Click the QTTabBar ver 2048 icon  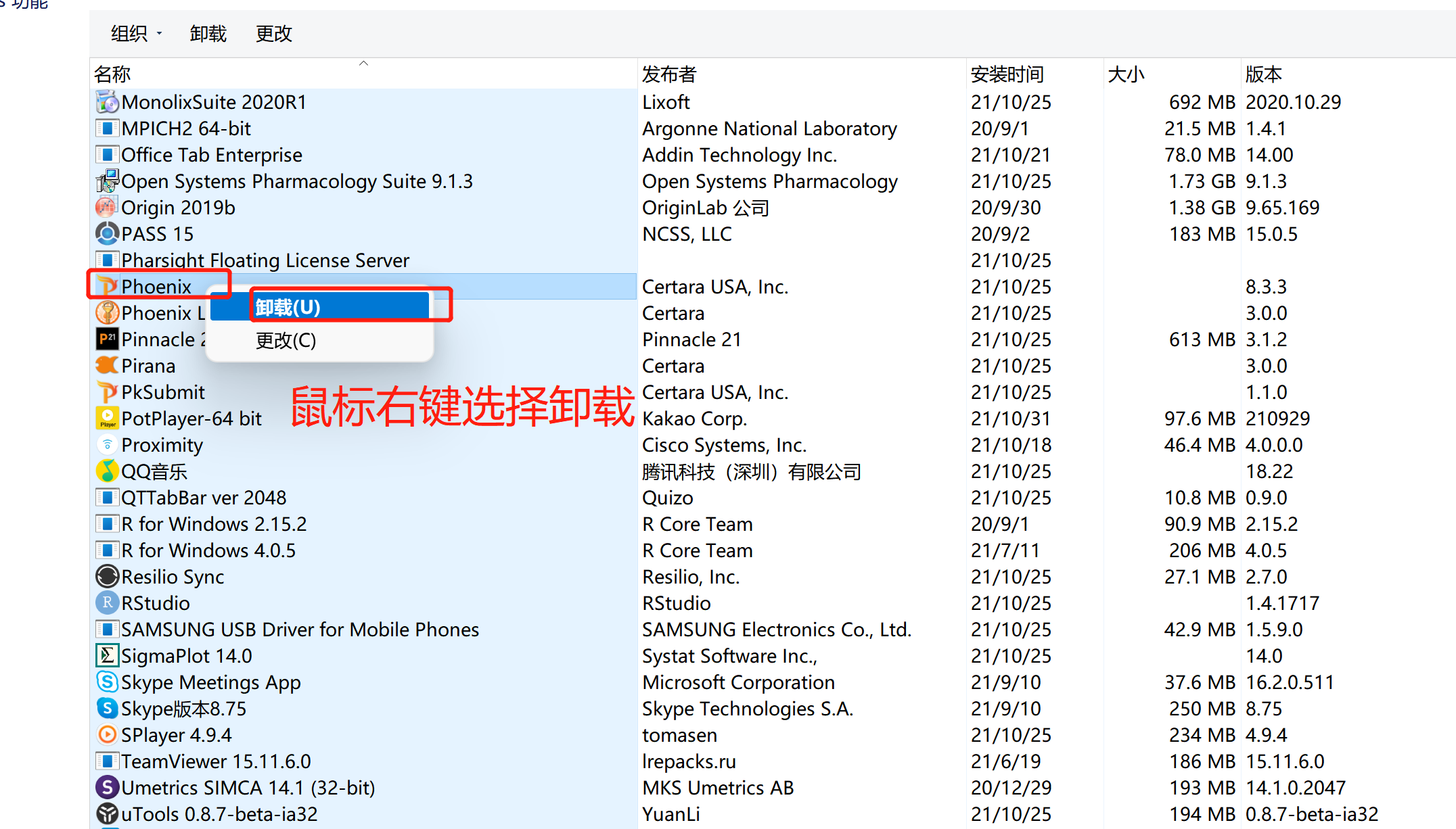[107, 498]
